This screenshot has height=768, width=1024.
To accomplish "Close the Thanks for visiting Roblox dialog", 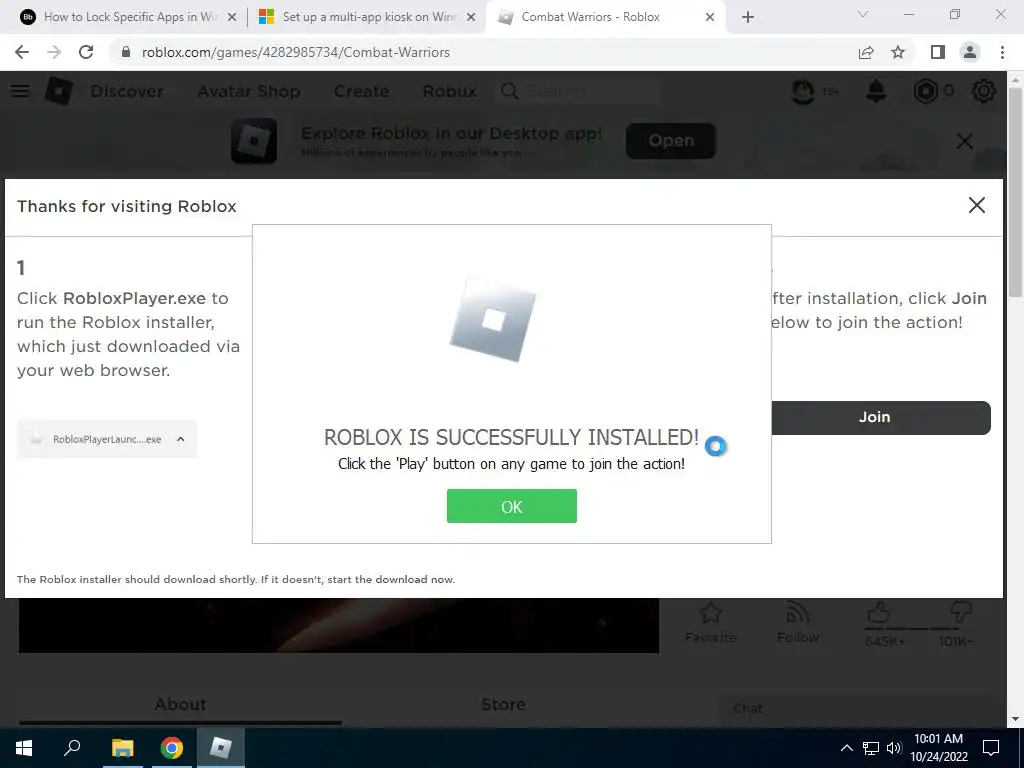I will point(976,205).
